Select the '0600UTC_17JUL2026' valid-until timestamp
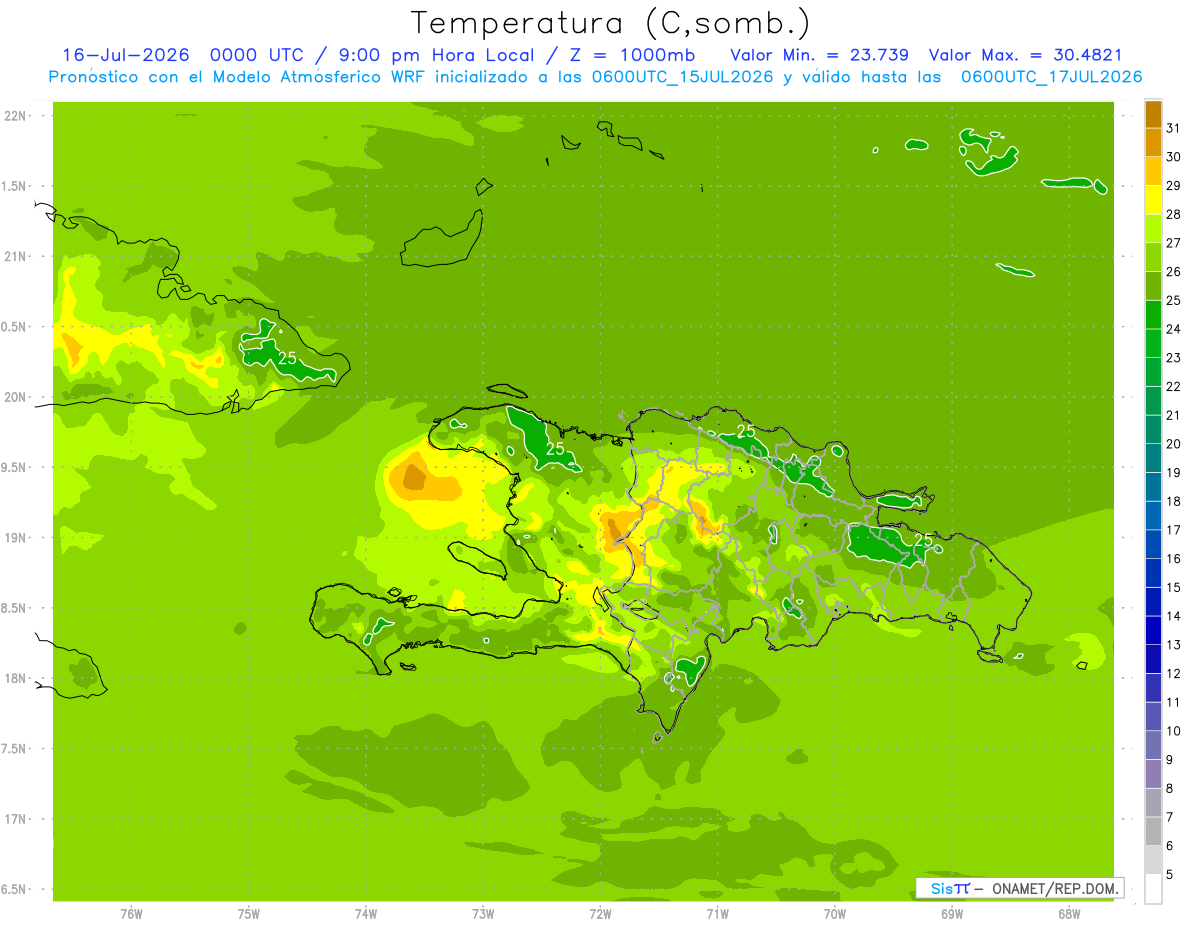 (1051, 77)
